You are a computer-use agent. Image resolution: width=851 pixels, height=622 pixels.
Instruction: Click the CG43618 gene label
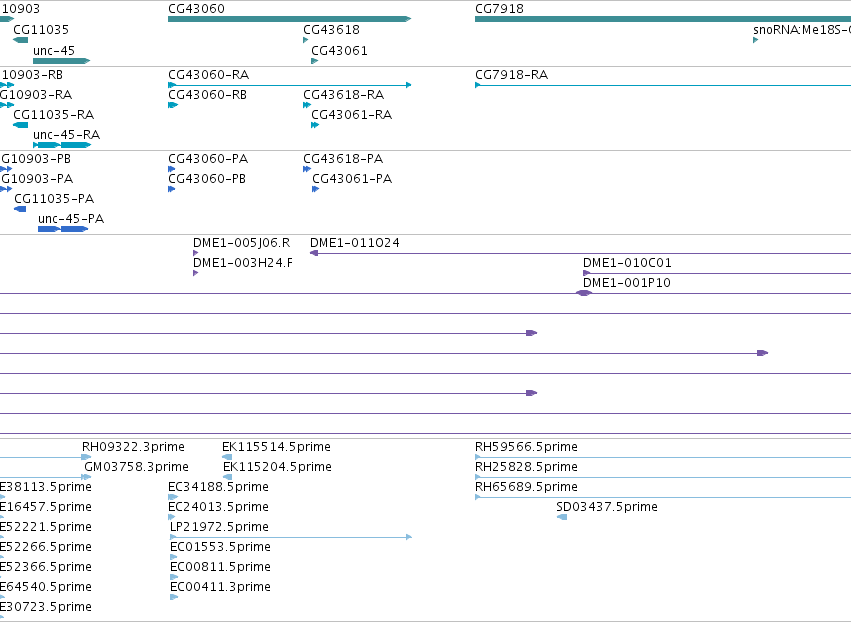click(x=331, y=30)
